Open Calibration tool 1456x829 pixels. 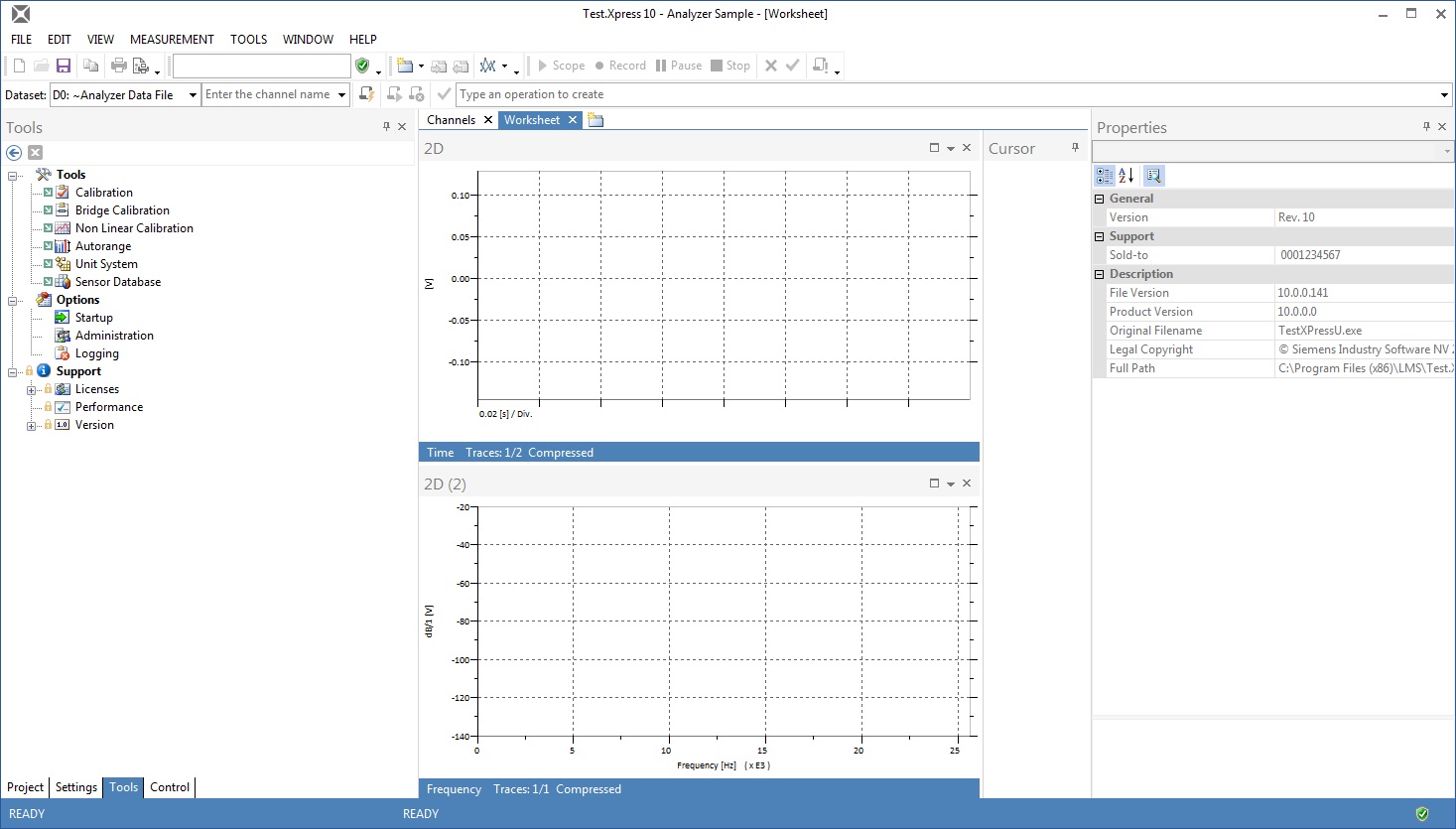pyautogui.click(x=104, y=193)
